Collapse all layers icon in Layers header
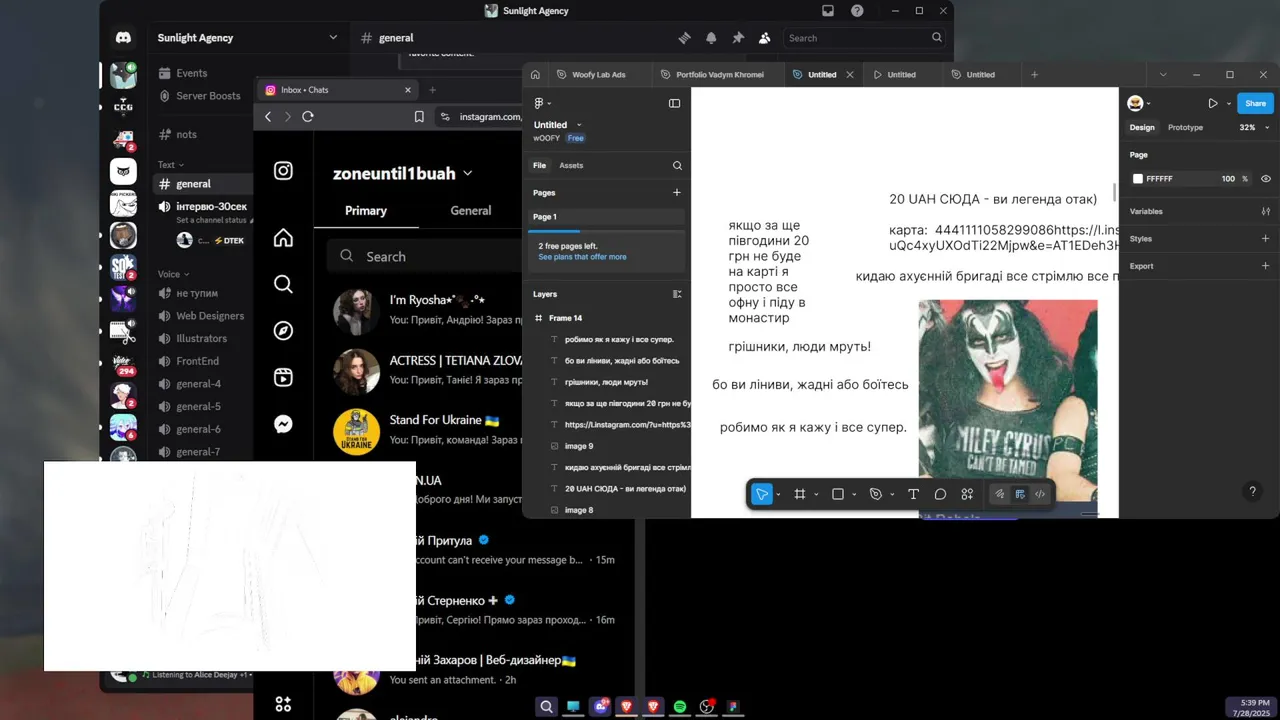 pos(677,294)
